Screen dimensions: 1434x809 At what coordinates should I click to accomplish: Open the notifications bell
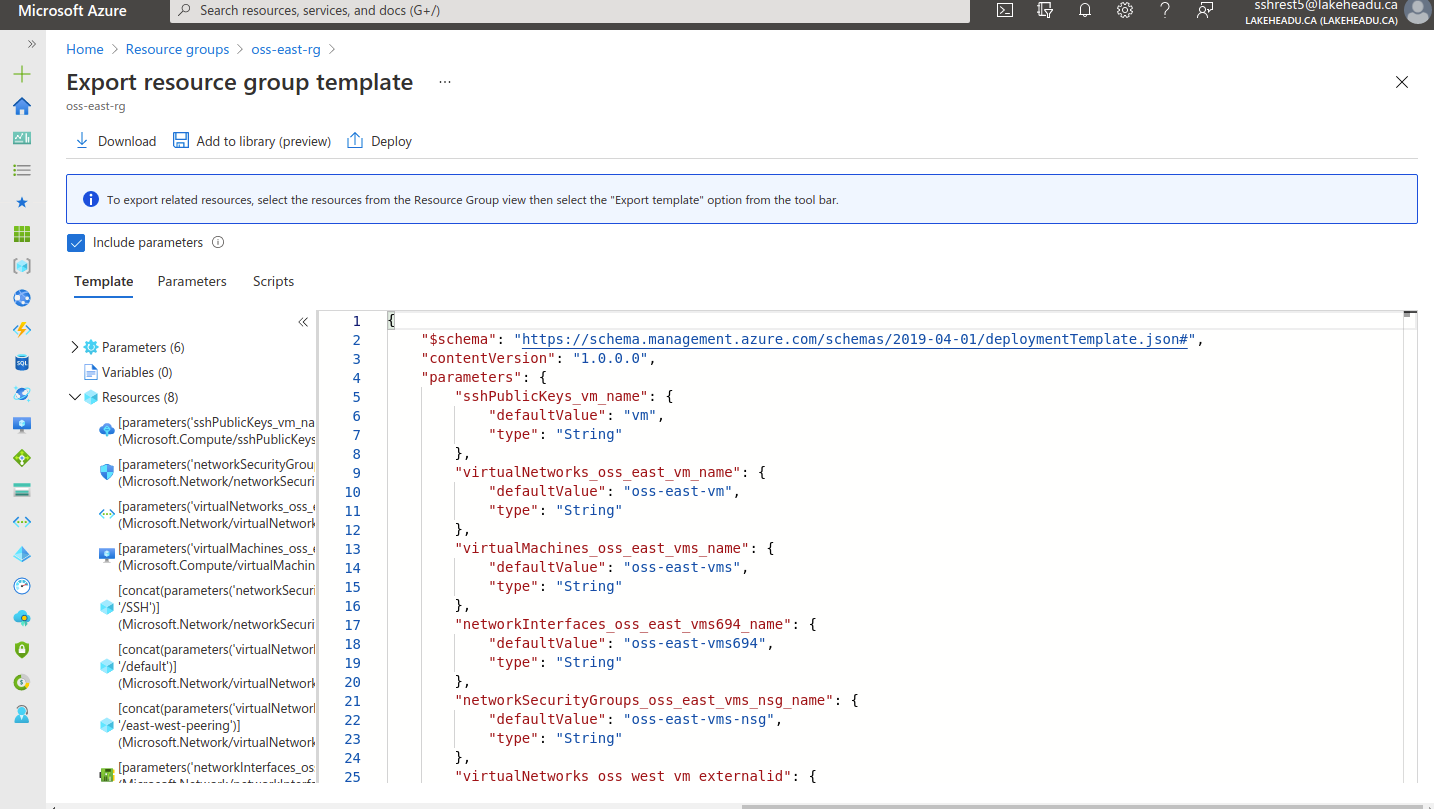pyautogui.click(x=1085, y=10)
